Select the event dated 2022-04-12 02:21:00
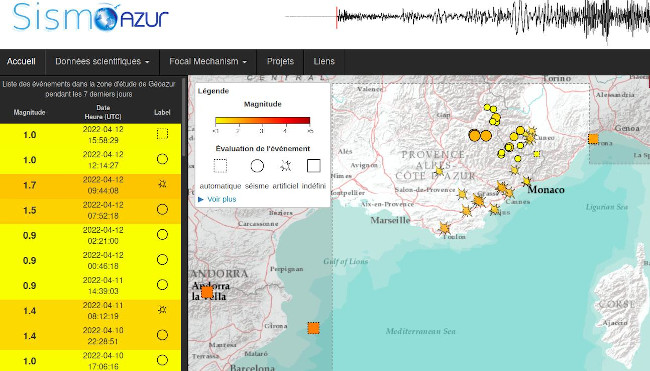Screen dimensions: 650x371 pyautogui.click(x=90, y=235)
